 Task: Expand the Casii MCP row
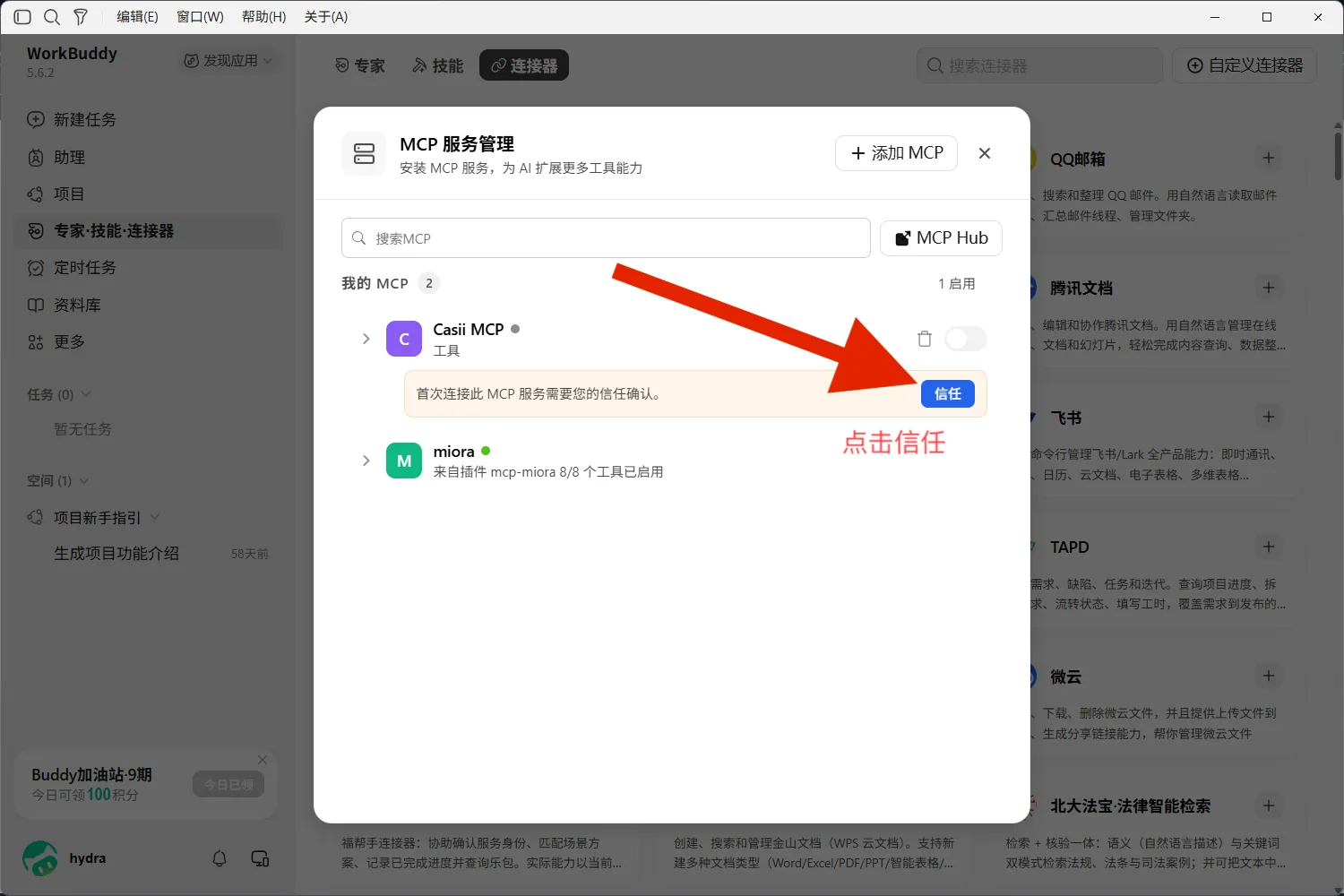366,339
